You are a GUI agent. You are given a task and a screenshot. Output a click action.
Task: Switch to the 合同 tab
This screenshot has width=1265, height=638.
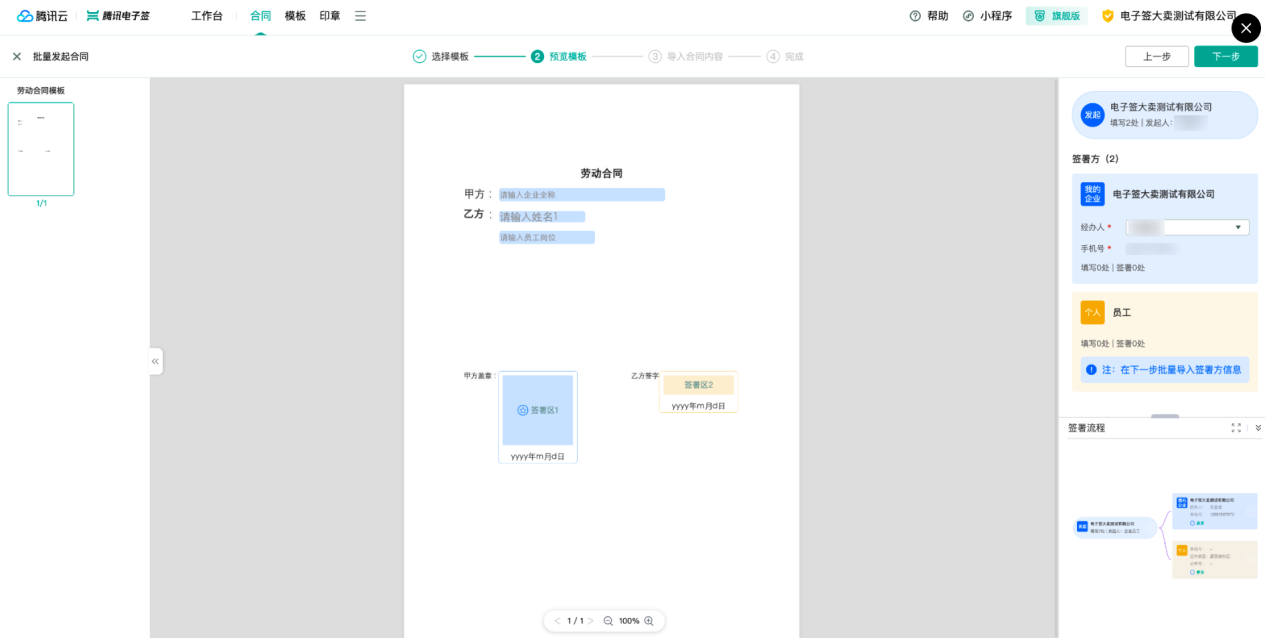tap(260, 16)
